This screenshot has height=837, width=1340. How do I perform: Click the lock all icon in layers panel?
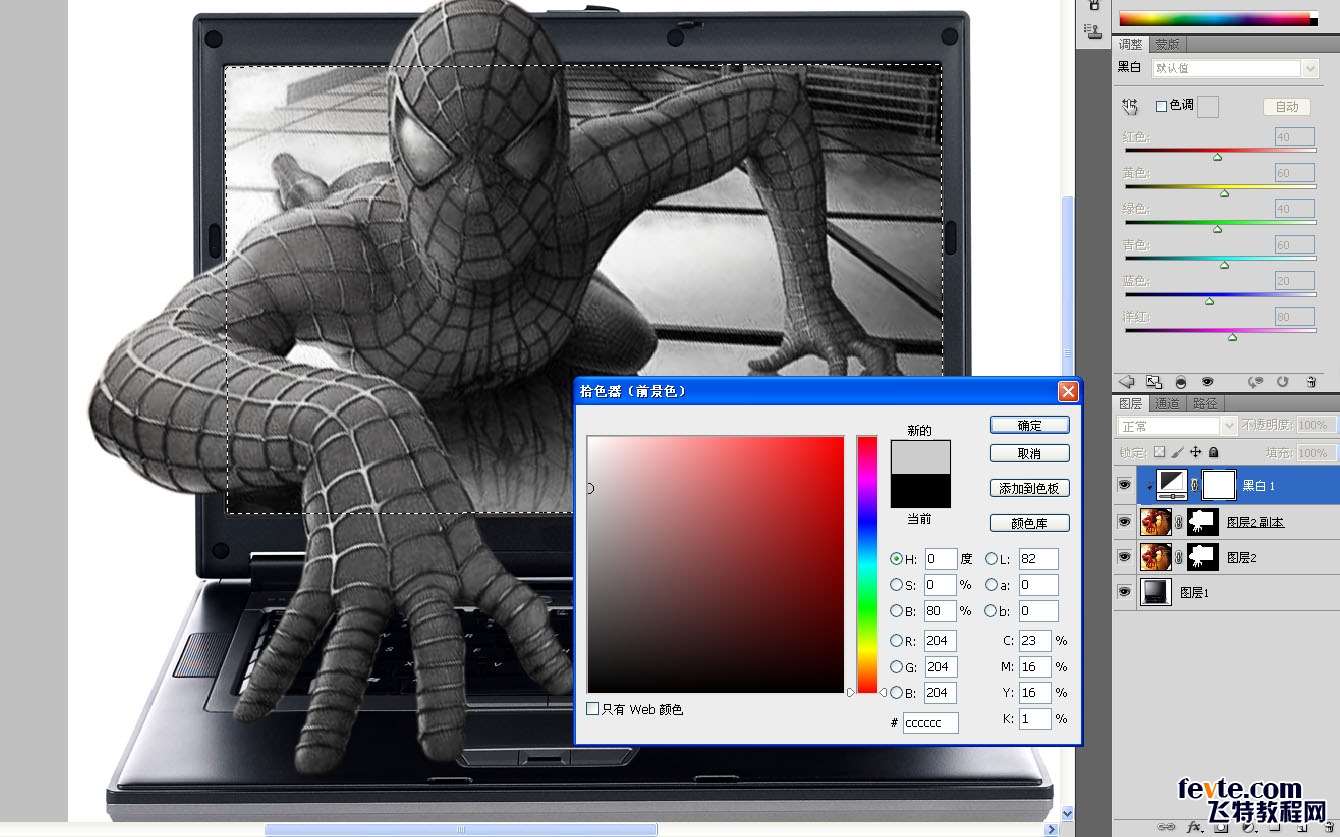(1213, 453)
